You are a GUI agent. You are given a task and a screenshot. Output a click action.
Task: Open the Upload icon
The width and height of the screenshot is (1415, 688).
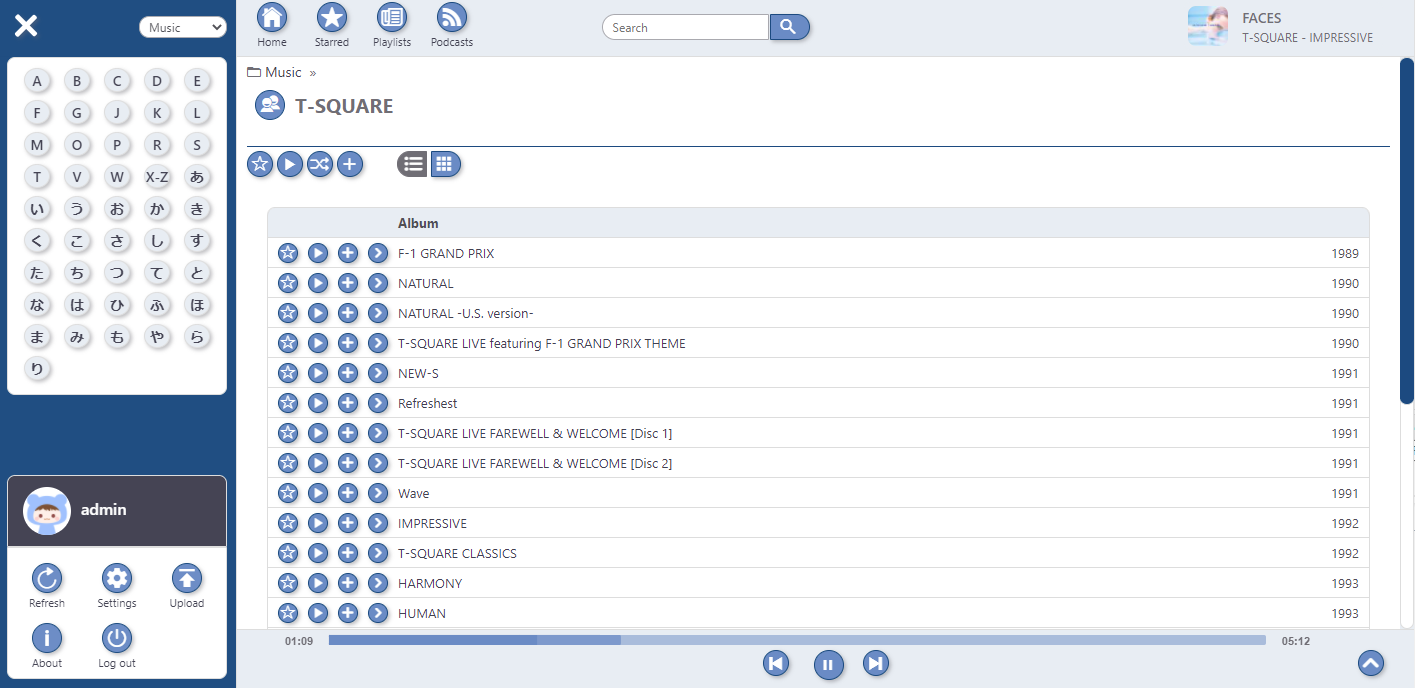pyautogui.click(x=187, y=578)
